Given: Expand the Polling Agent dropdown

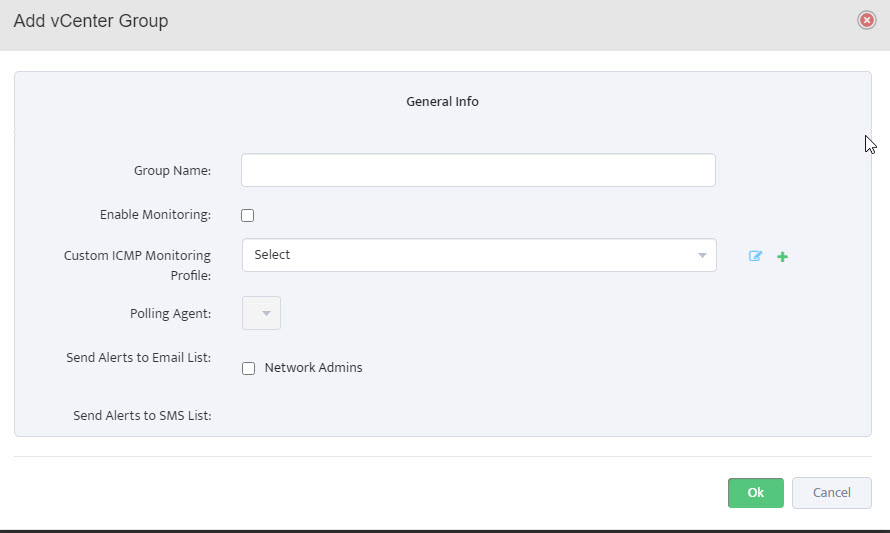Looking at the screenshot, I should pos(261,313).
